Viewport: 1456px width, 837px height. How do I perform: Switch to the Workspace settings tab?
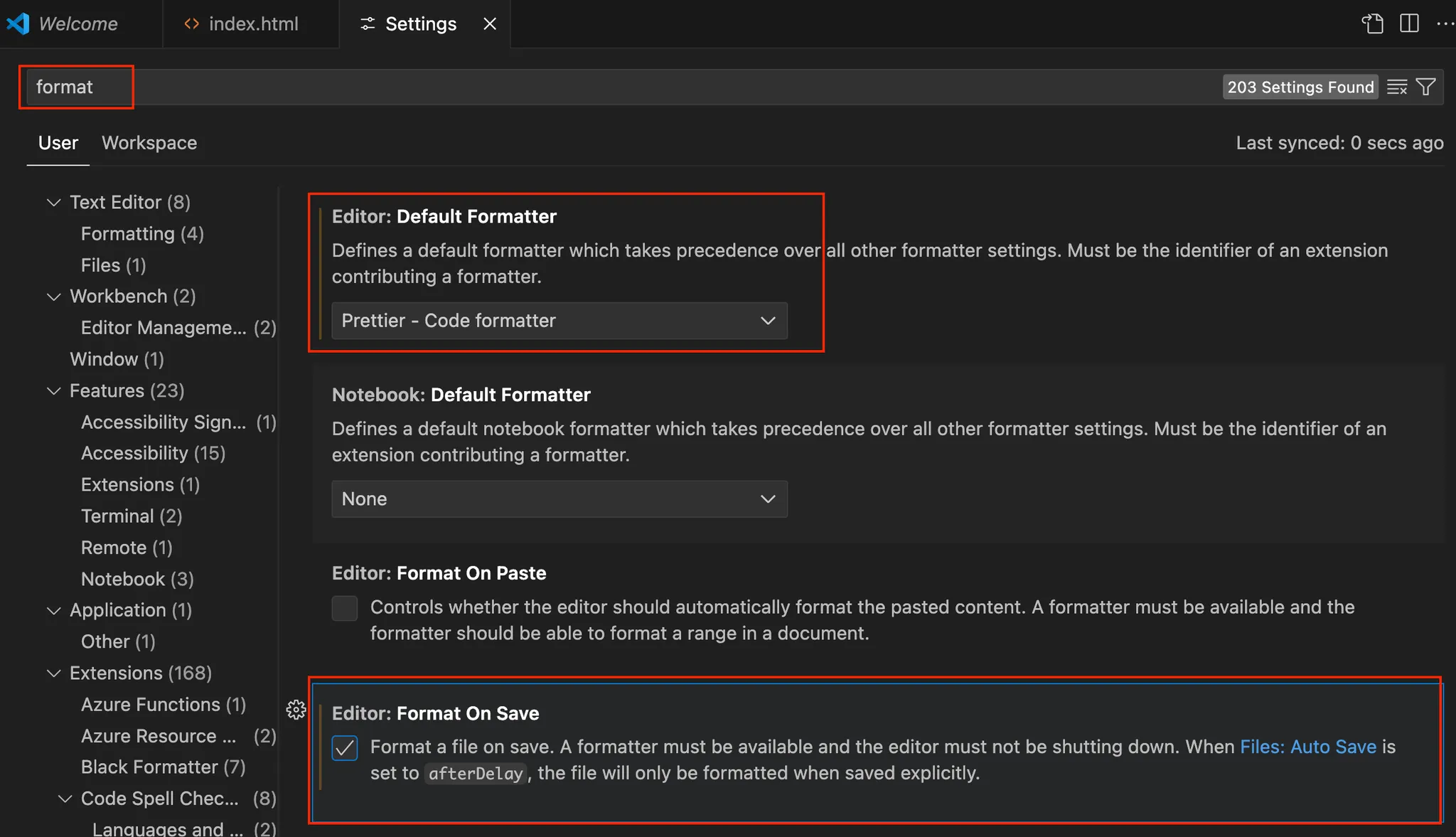click(149, 143)
